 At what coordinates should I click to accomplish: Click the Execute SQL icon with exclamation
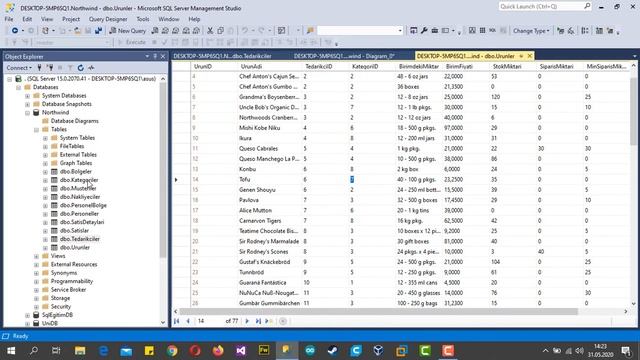(561, 31)
